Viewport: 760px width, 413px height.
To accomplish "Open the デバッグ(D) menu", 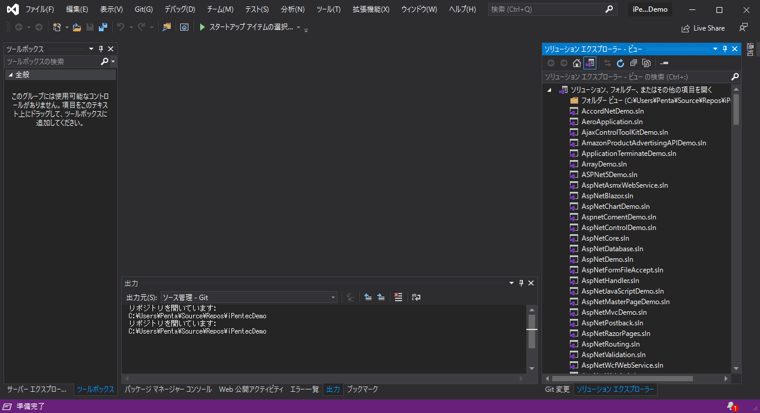I will click(179, 9).
